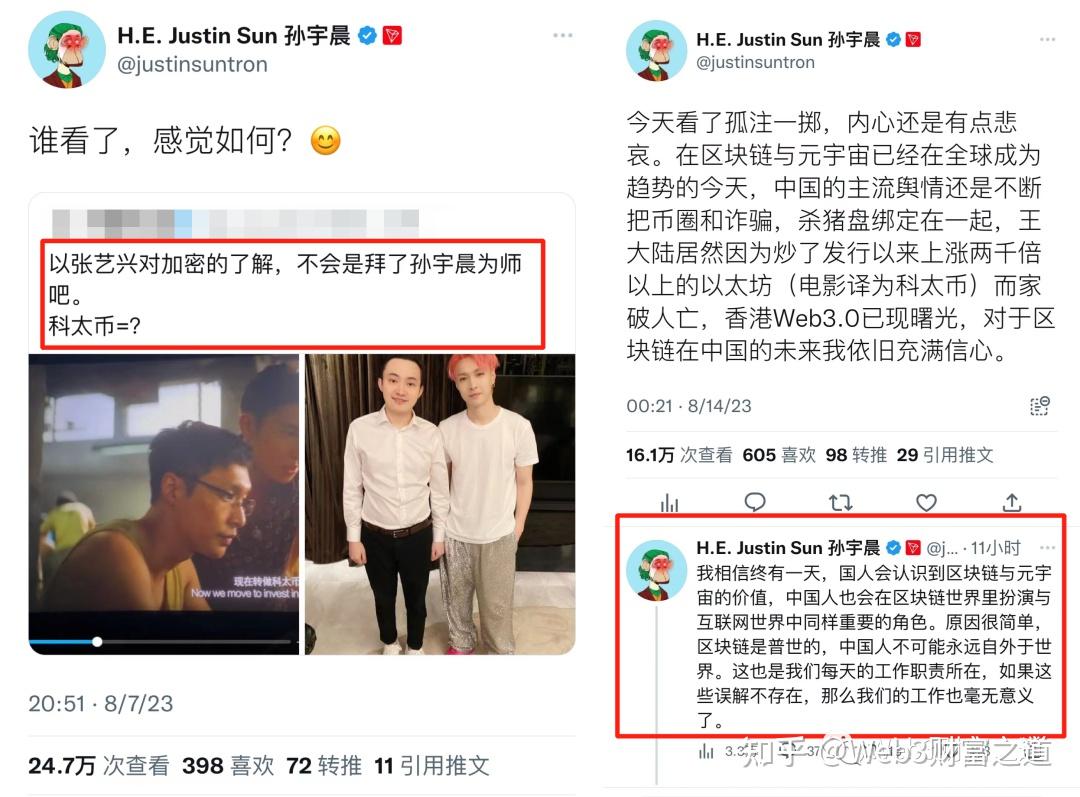
Task: Open the movie scene video thumbnail
Action: [x=164, y=504]
